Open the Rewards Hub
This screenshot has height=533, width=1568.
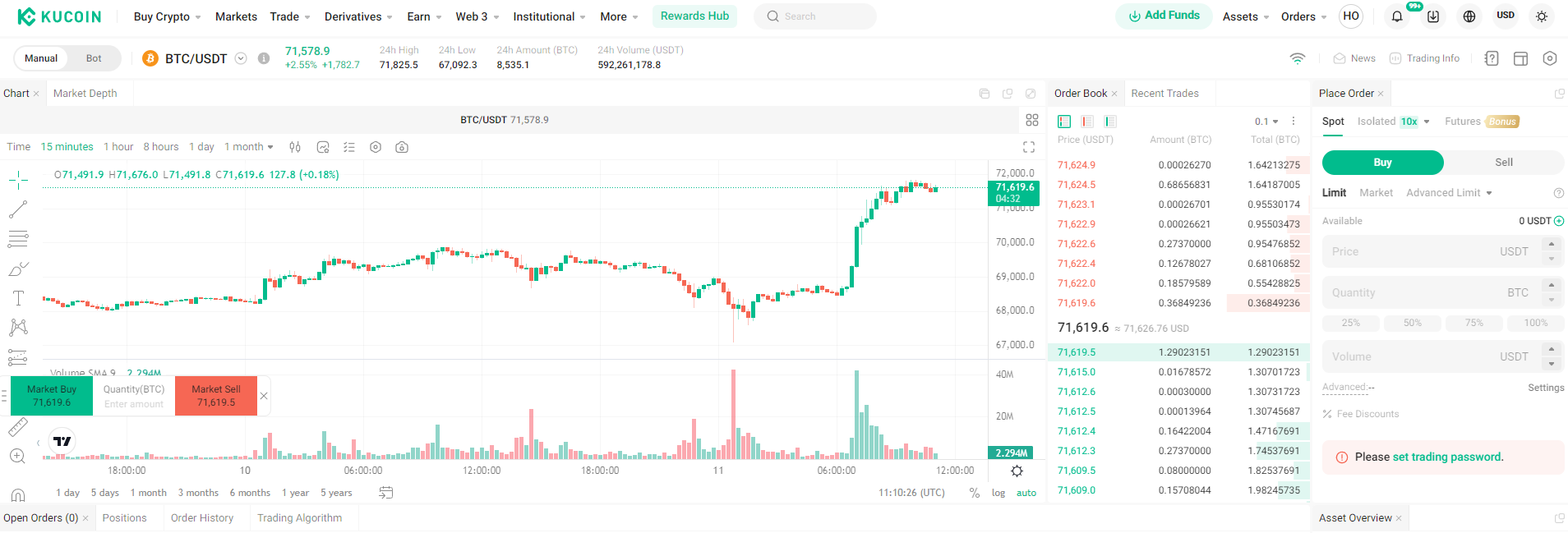coord(694,16)
